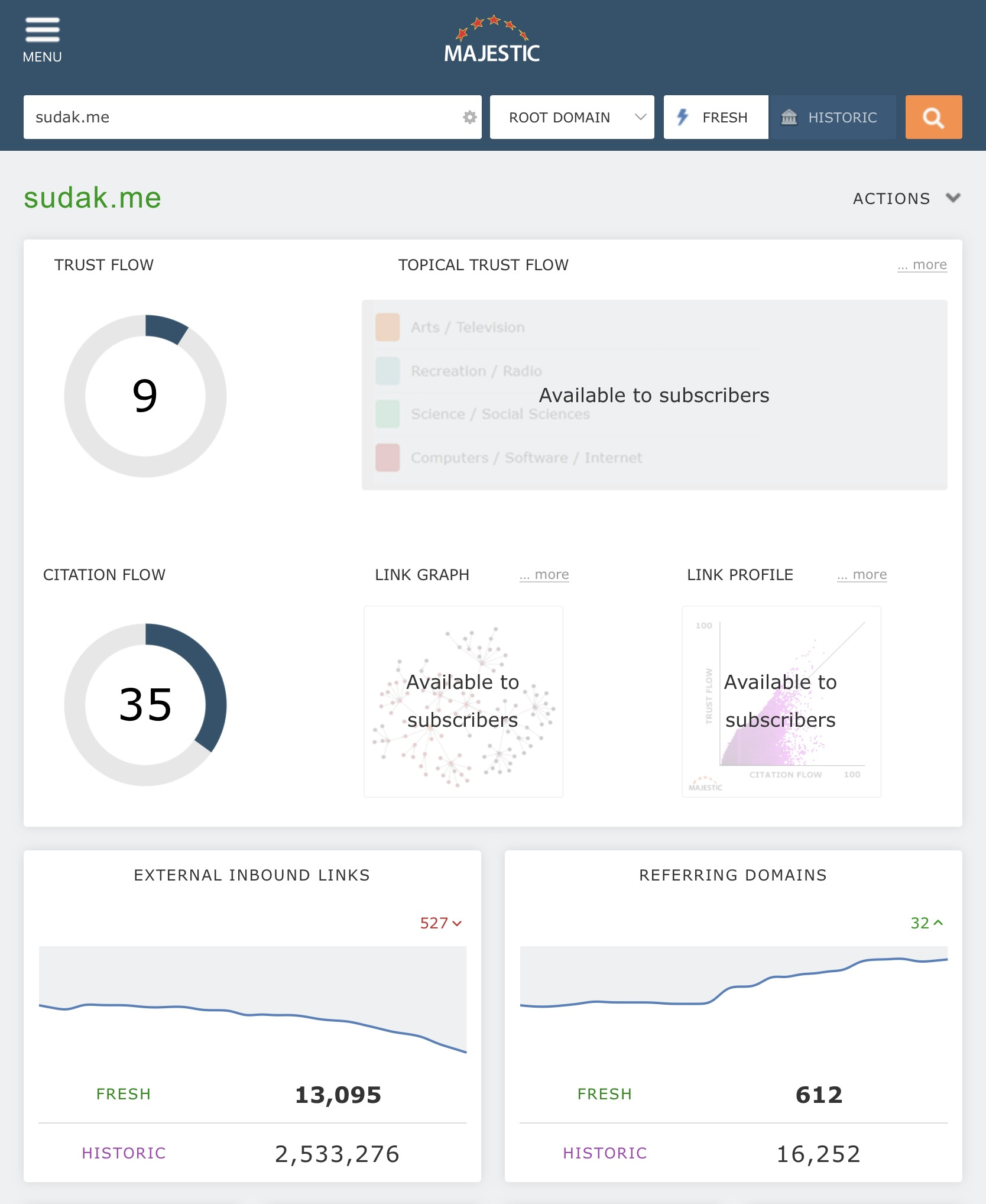The image size is (986, 1204).
Task: Expand the ACTIONS menu
Action: 906,199
